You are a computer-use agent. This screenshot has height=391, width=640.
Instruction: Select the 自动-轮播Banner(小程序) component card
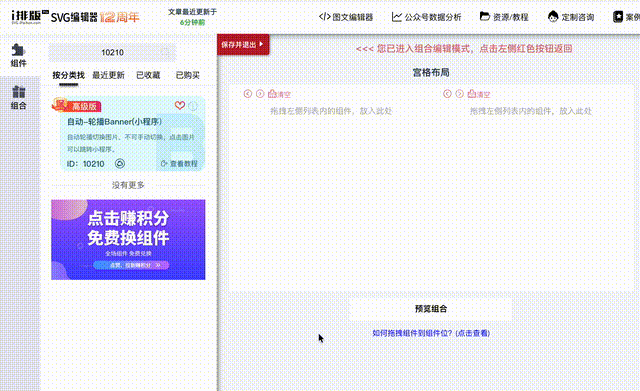click(132, 134)
